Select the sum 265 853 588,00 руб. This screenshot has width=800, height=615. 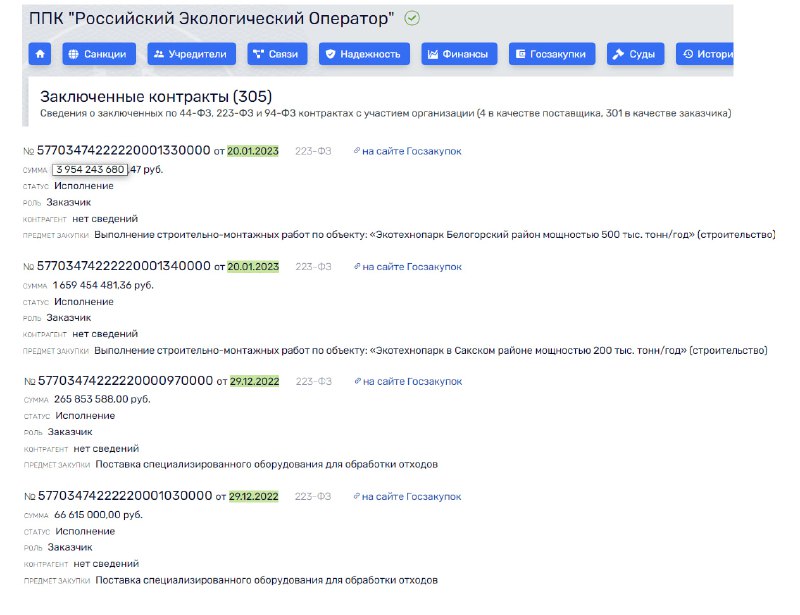[102, 399]
